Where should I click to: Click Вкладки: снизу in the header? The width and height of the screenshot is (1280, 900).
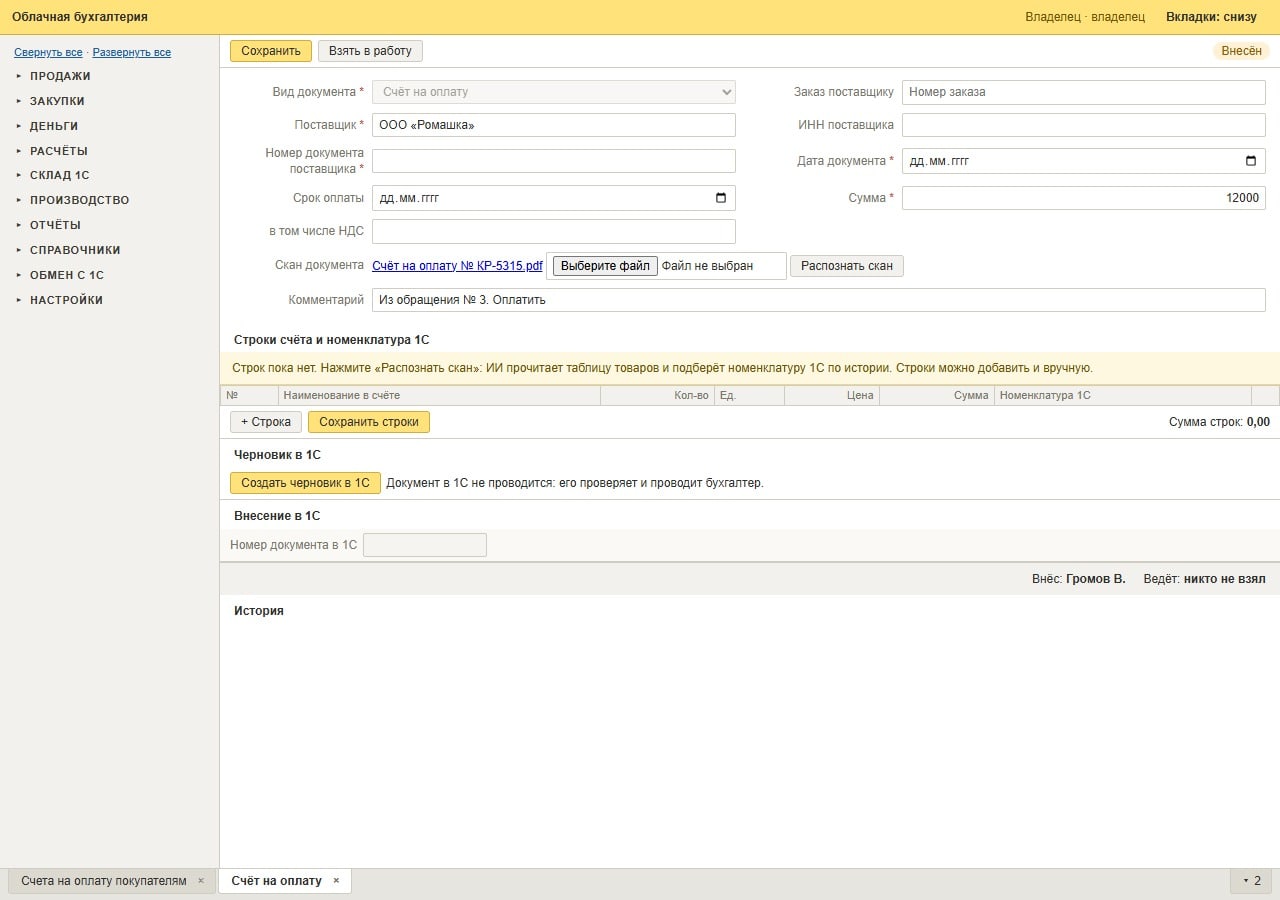pyautogui.click(x=1211, y=17)
